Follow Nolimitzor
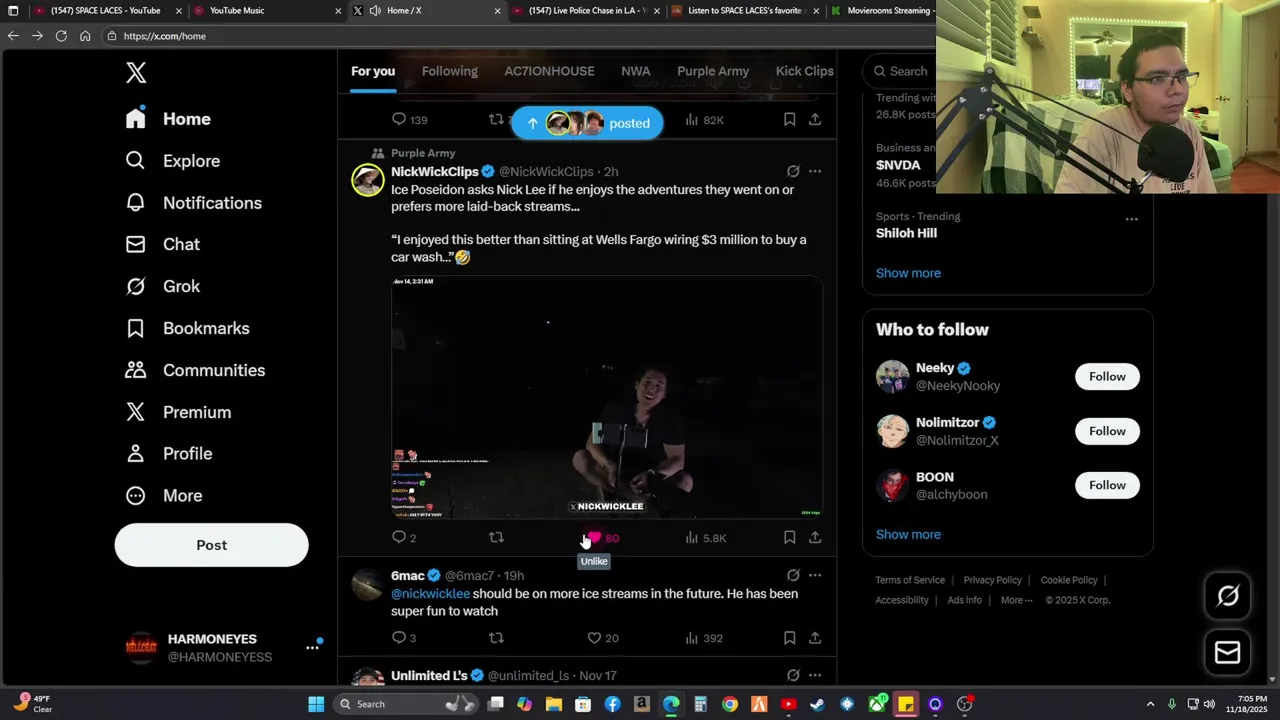The width and height of the screenshot is (1280, 720). click(x=1107, y=431)
